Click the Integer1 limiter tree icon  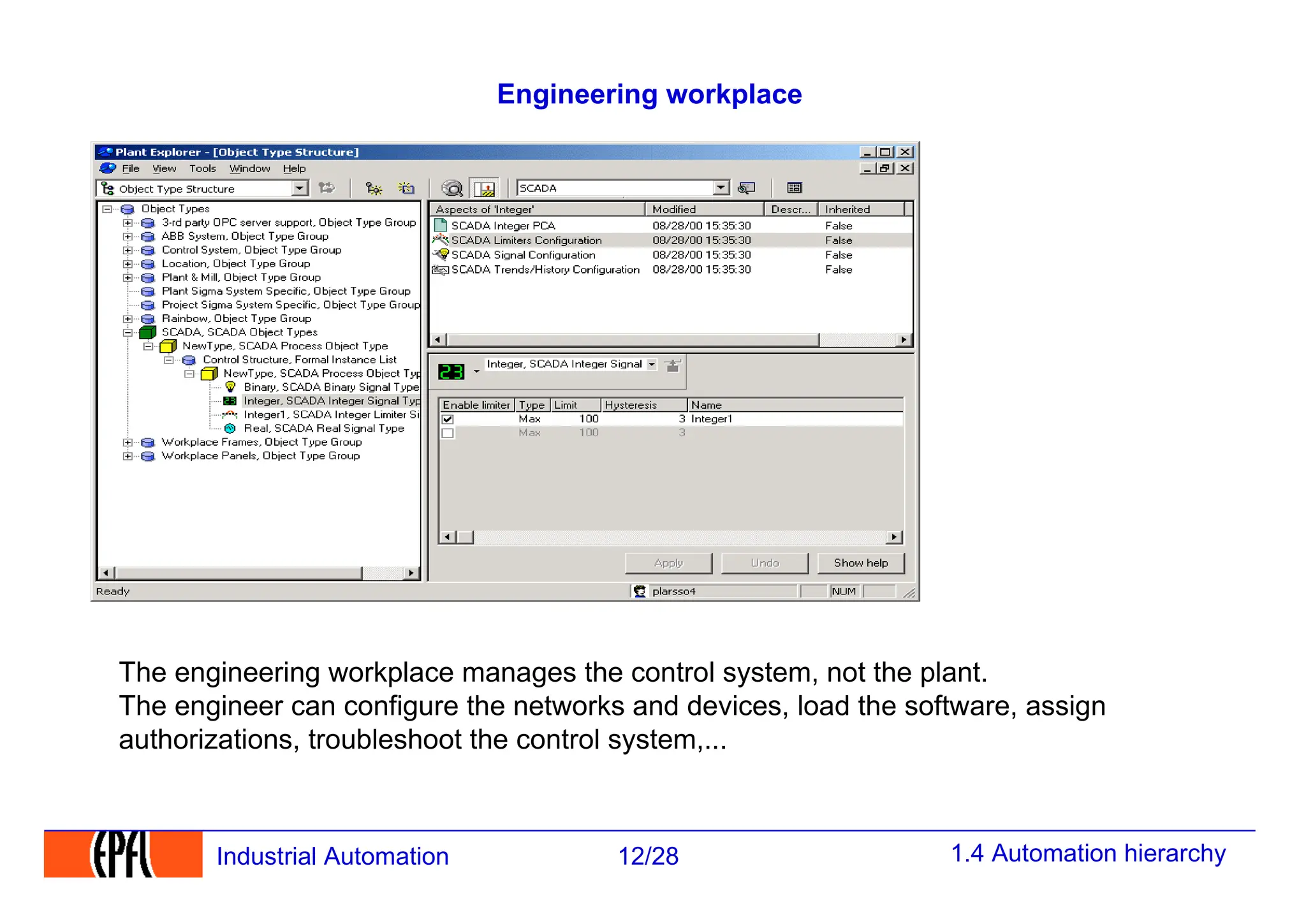[230, 414]
